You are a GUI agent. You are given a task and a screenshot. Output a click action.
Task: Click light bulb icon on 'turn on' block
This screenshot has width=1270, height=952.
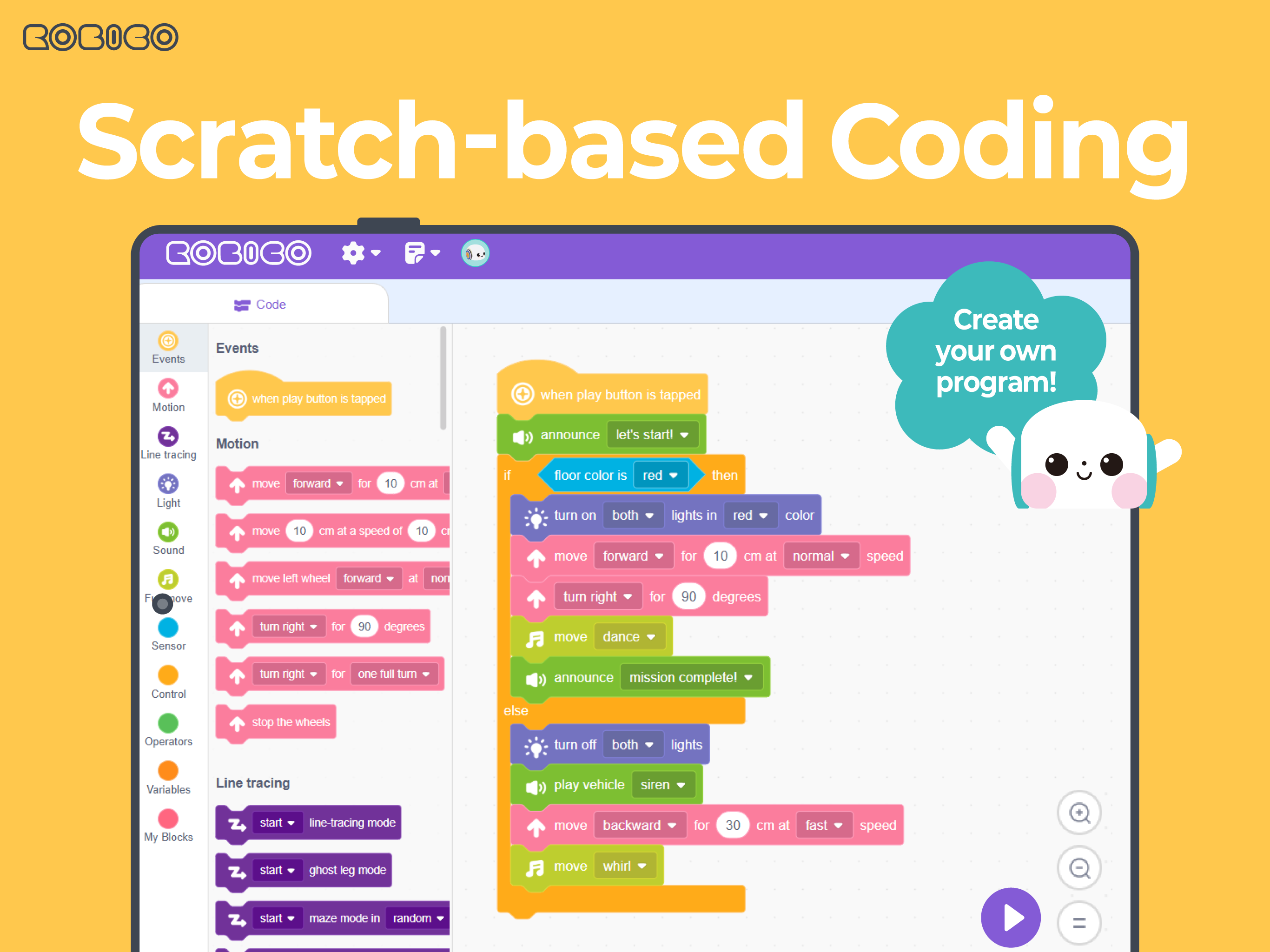pos(536,518)
